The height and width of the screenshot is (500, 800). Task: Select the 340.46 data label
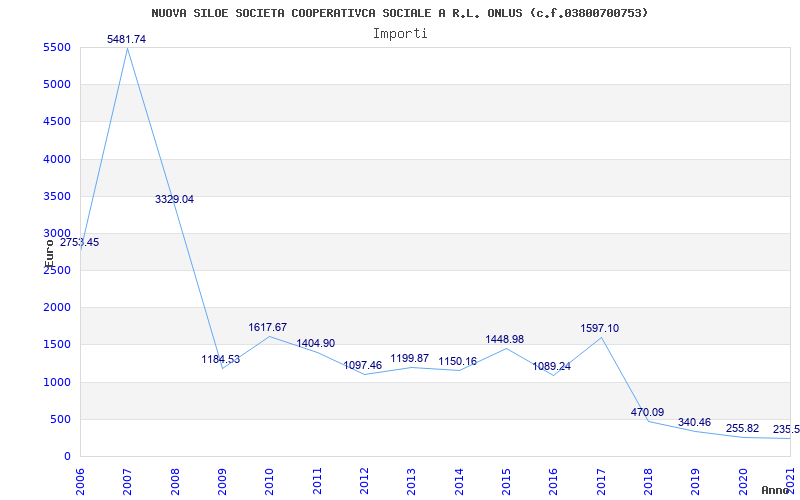(x=694, y=422)
